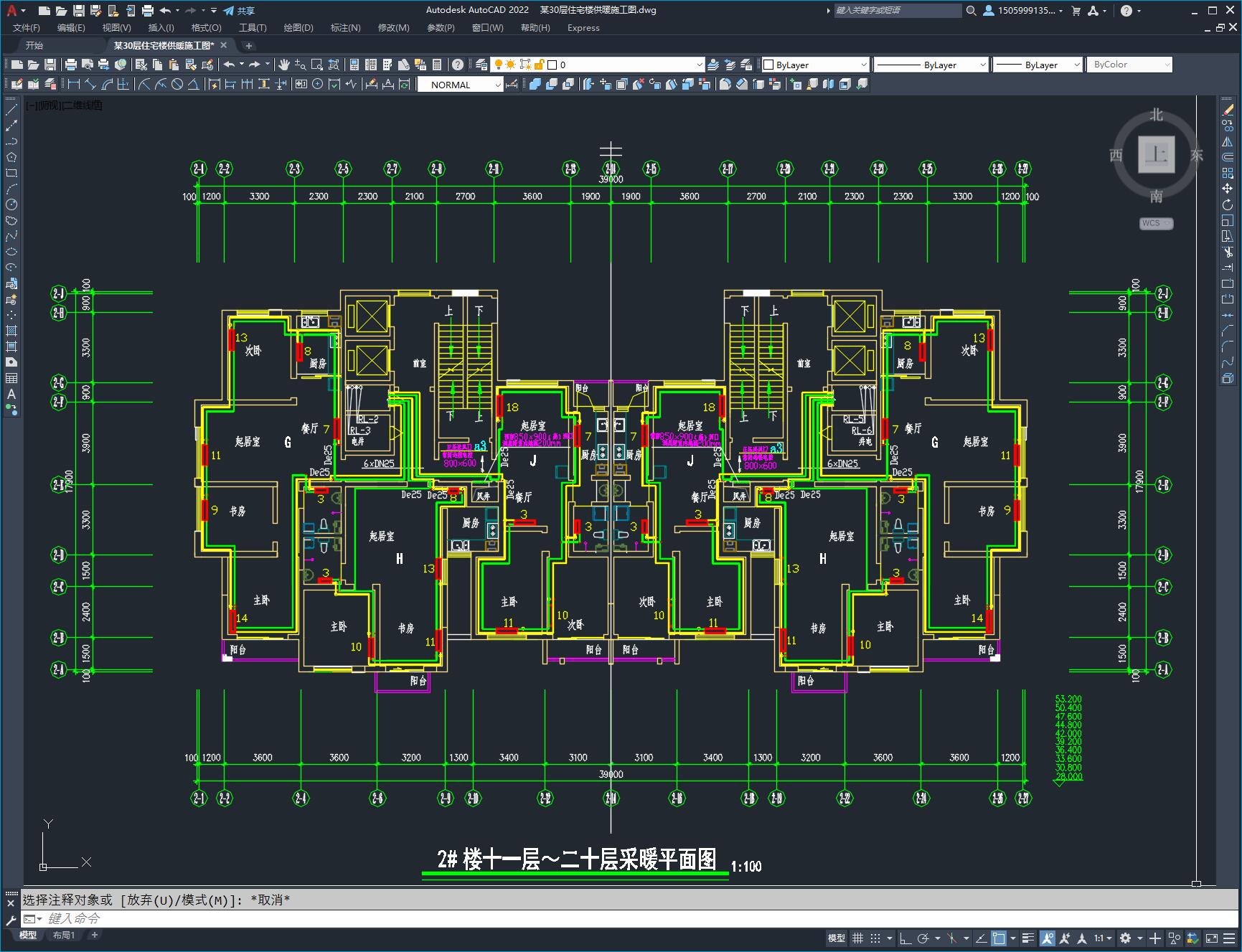Screen dimensions: 1242x952
Task: Click the viewport control label [-][俯视][二维线框]
Action: tap(64, 105)
